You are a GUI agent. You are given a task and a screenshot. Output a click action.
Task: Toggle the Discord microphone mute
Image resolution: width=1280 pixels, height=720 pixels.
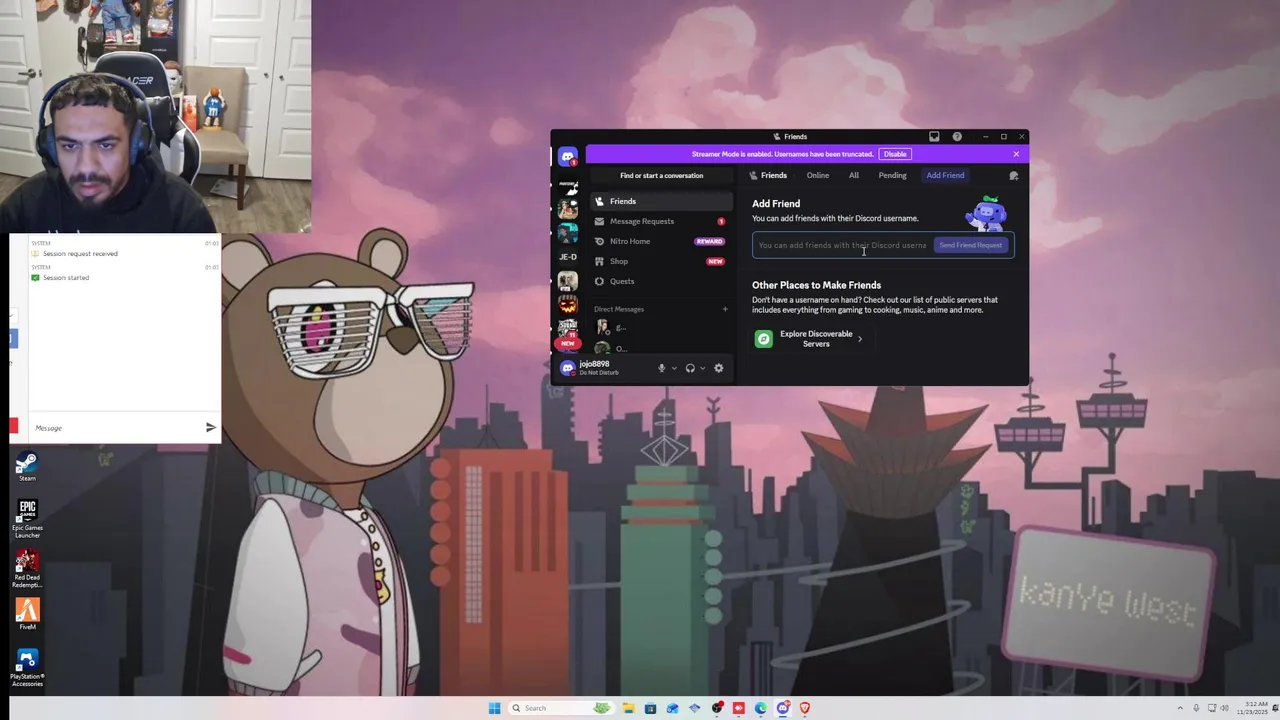pos(661,368)
